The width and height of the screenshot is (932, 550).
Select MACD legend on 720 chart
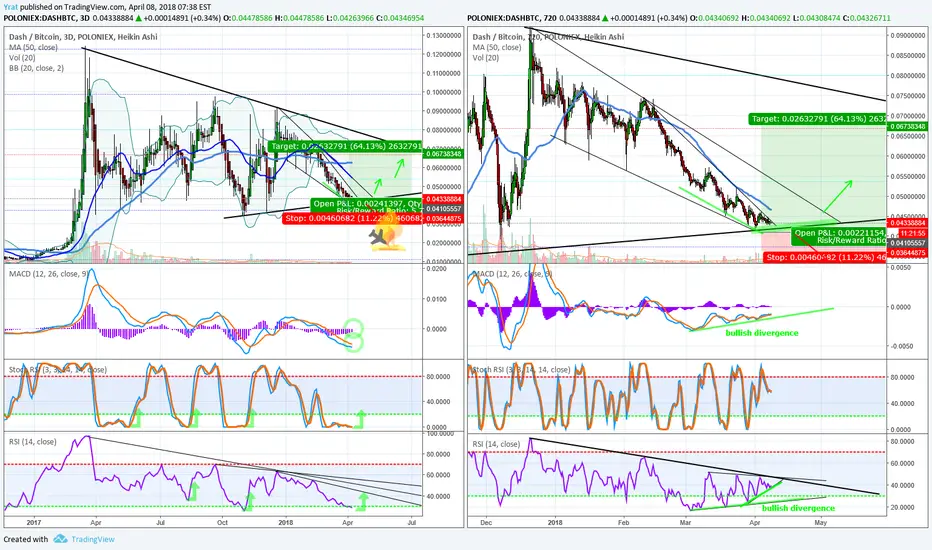tap(512, 274)
